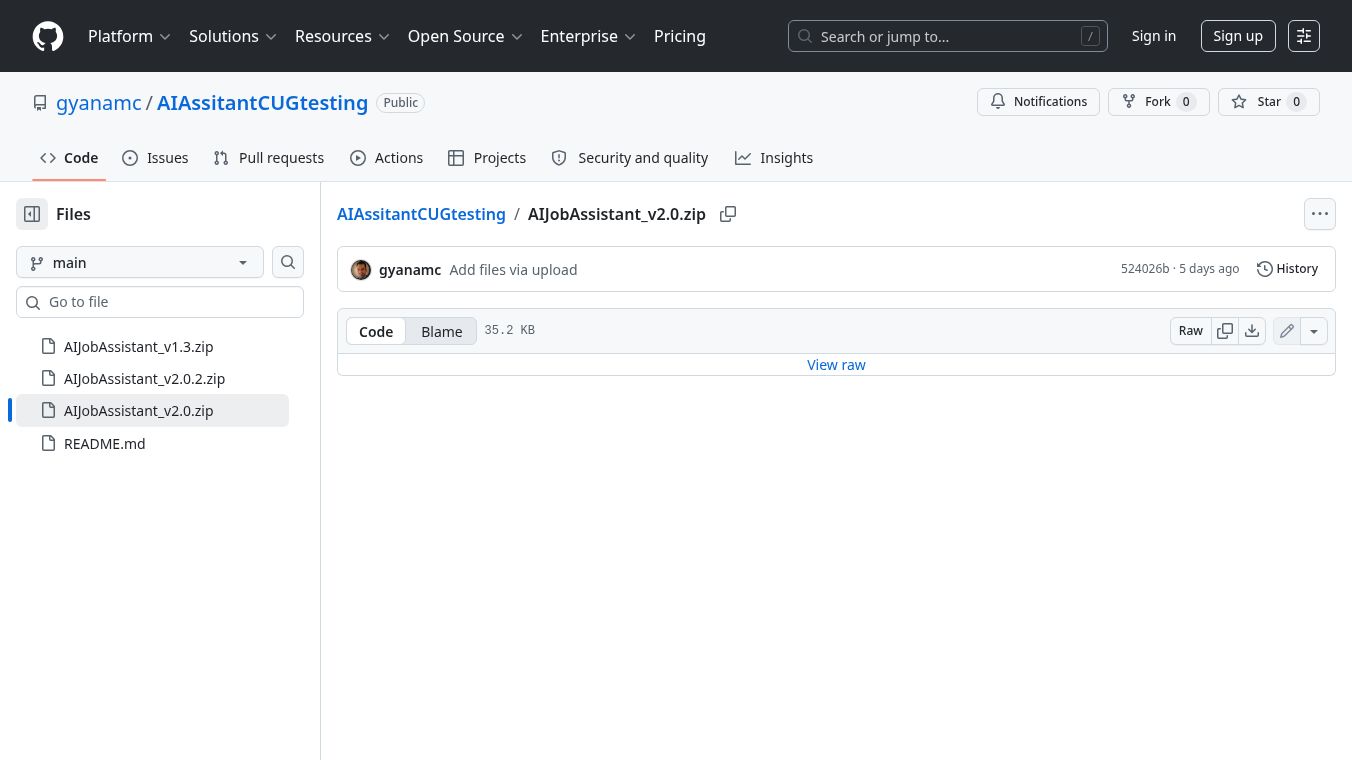Open the 'Add files via upload' commit
Image resolution: width=1352 pixels, height=760 pixels.
513,270
